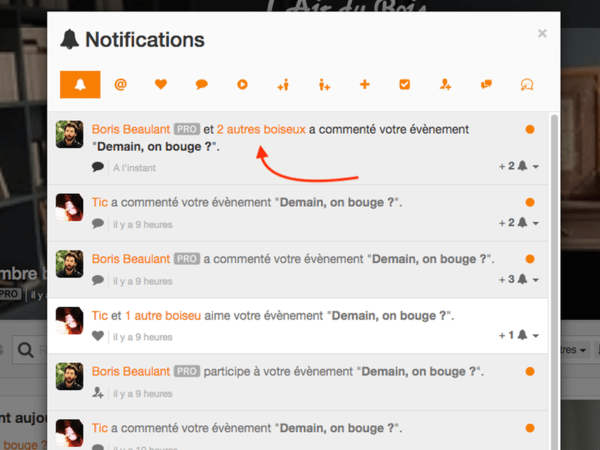This screenshot has height=450, width=600.
Task: Filter notifications by plus sign icon
Action: pyautogui.click(x=365, y=84)
